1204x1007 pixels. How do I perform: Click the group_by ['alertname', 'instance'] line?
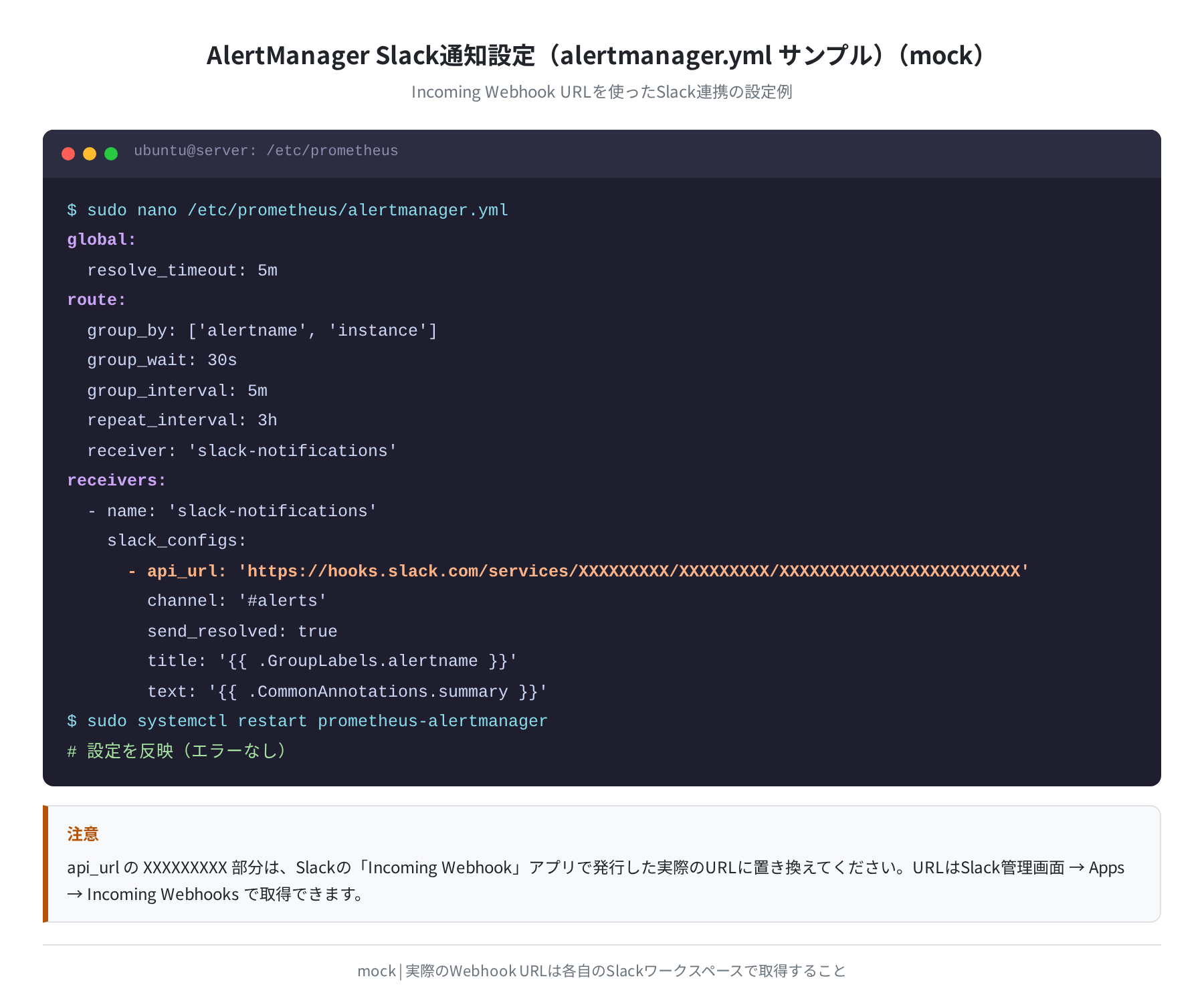tap(262, 330)
